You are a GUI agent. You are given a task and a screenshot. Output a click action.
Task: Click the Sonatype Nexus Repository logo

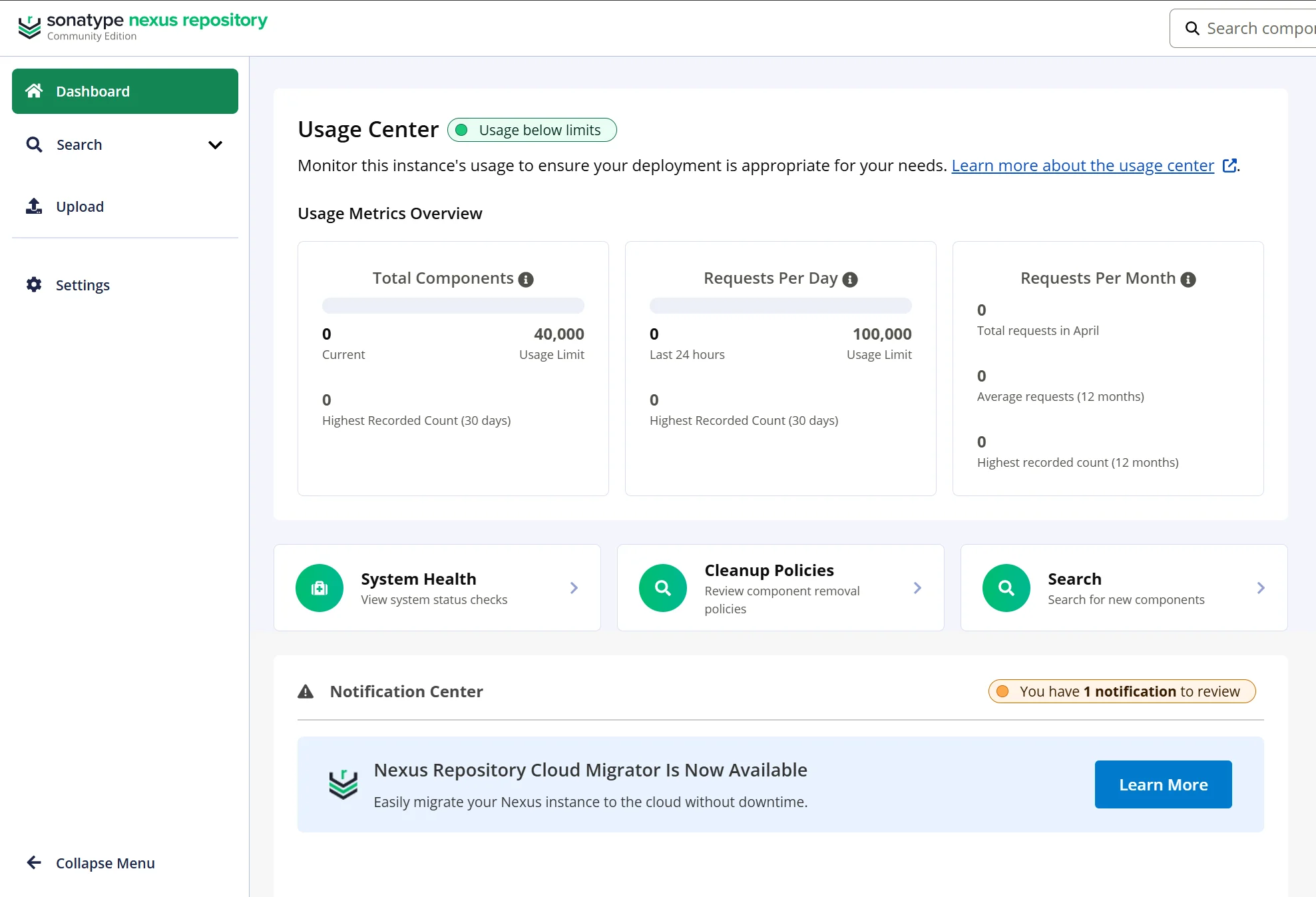[143, 27]
